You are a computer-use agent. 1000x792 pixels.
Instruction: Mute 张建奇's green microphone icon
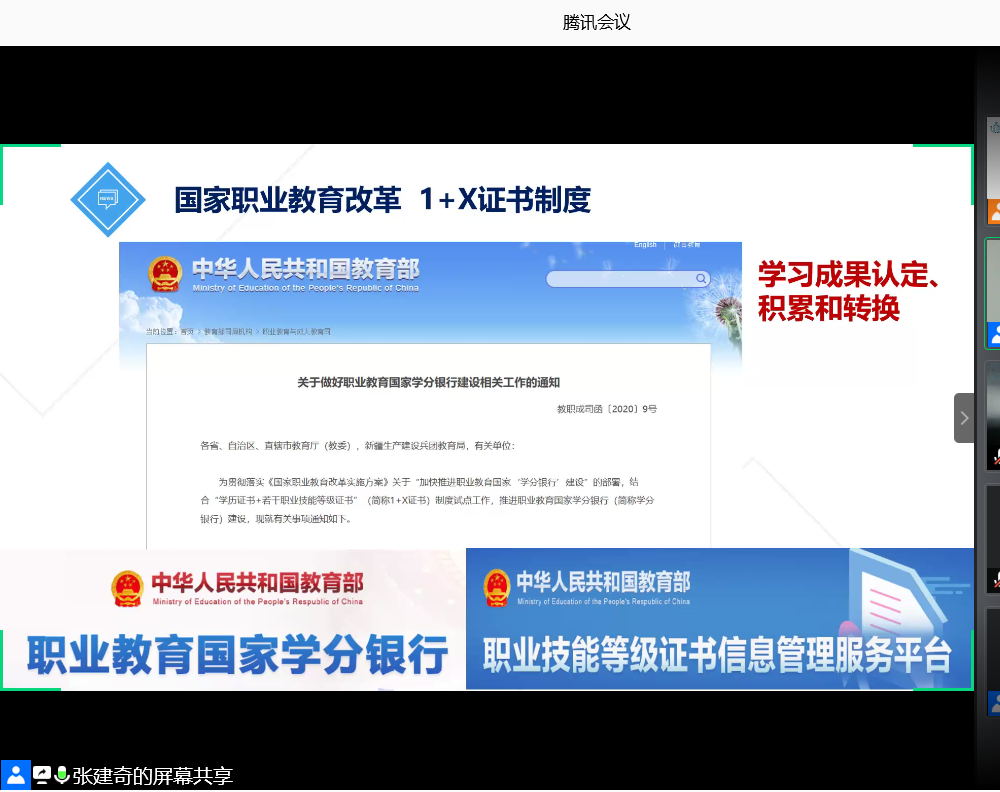point(62,774)
